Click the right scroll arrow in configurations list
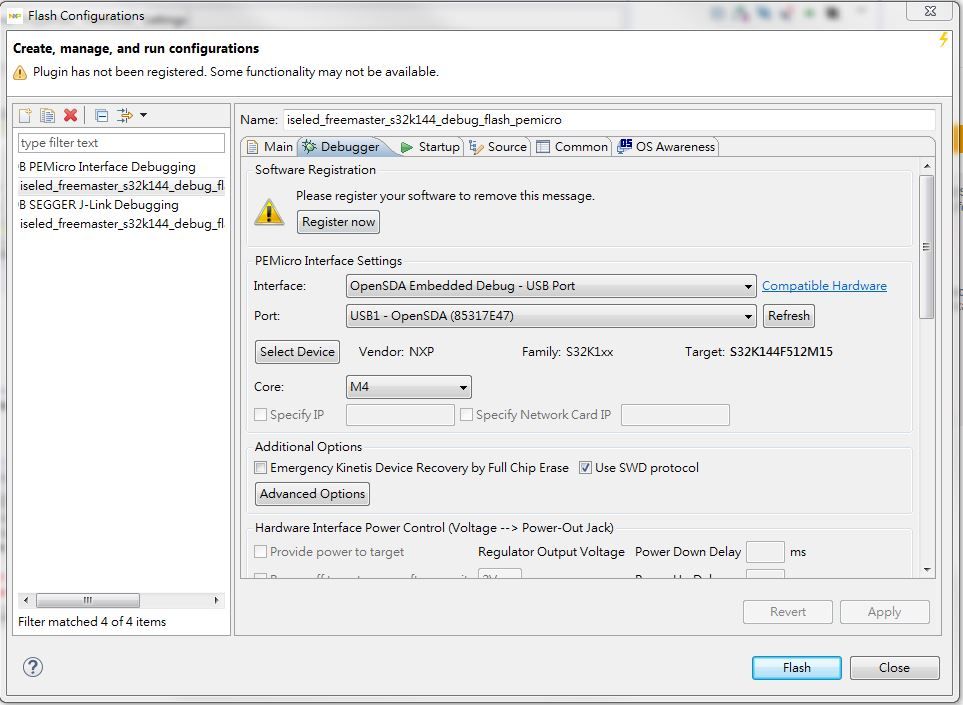Viewport: 963px width, 705px height. (x=216, y=600)
